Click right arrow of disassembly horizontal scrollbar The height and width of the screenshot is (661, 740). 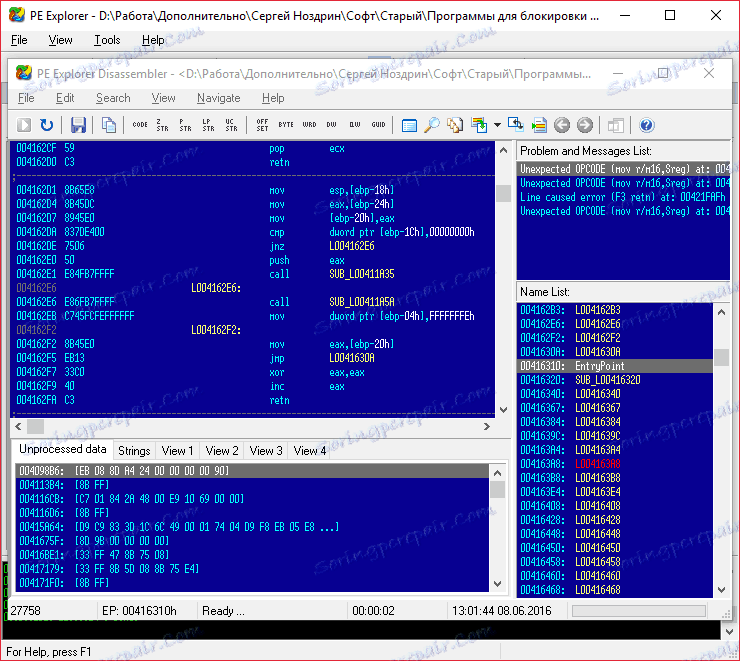487,427
